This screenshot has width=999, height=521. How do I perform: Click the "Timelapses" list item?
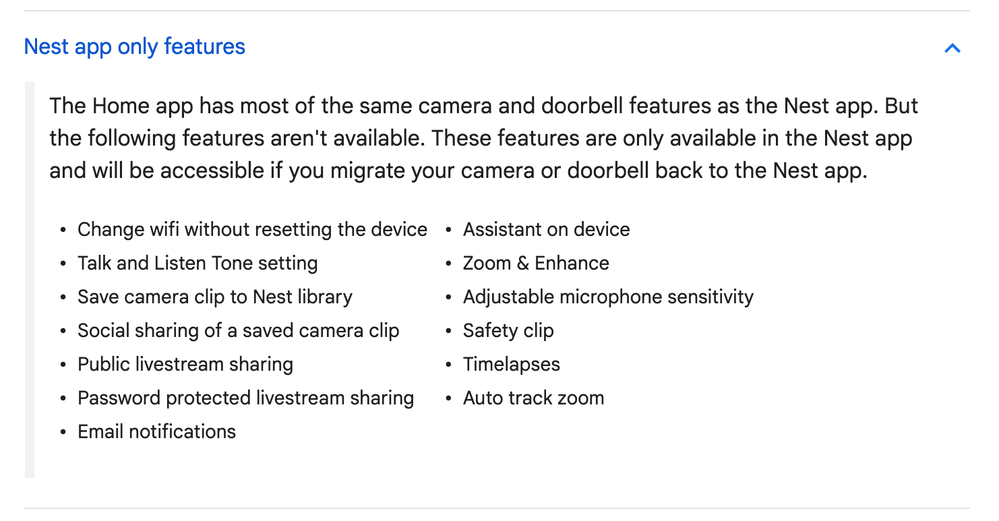tap(511, 365)
